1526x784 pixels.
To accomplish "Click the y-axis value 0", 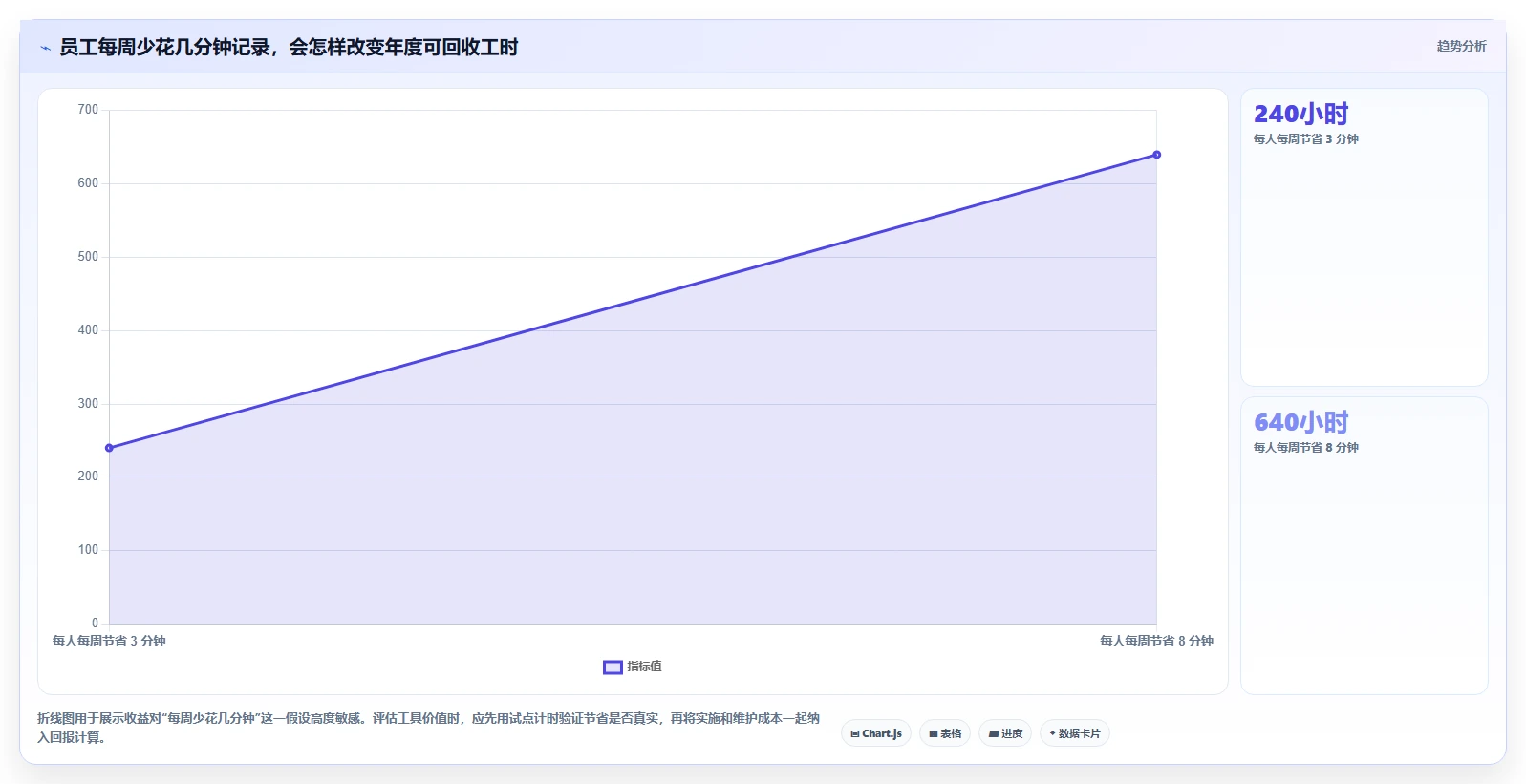I will click(x=95, y=624).
